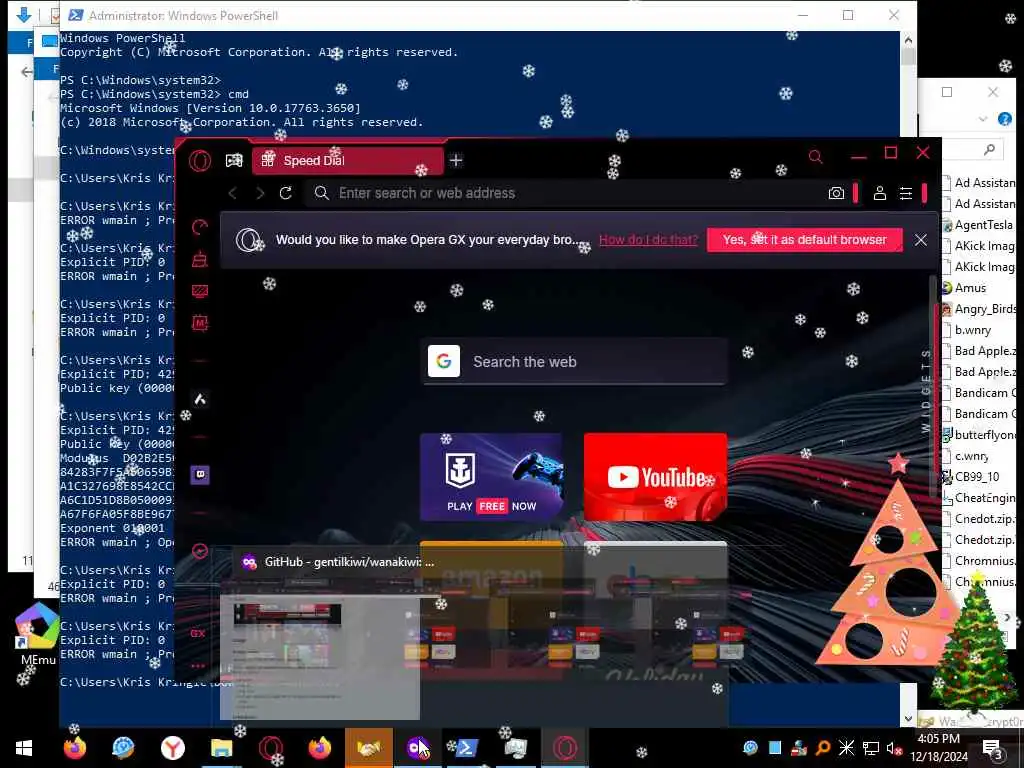
Task: Click the muted volume tray icon
Action: [893, 748]
